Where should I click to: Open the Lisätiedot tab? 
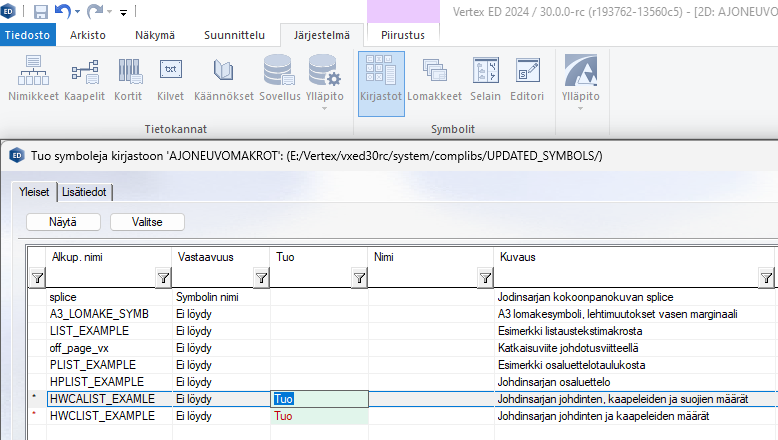click(x=85, y=191)
